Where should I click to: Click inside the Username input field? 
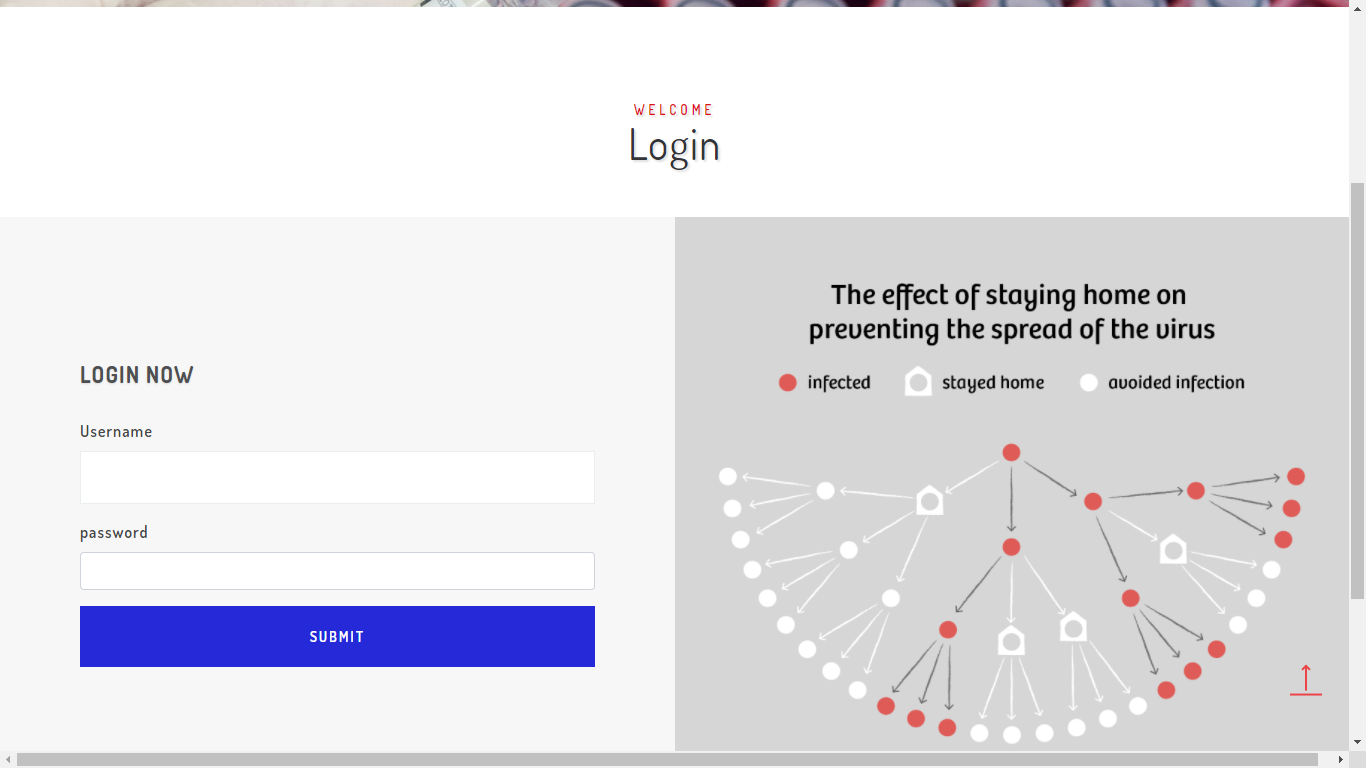click(x=337, y=477)
